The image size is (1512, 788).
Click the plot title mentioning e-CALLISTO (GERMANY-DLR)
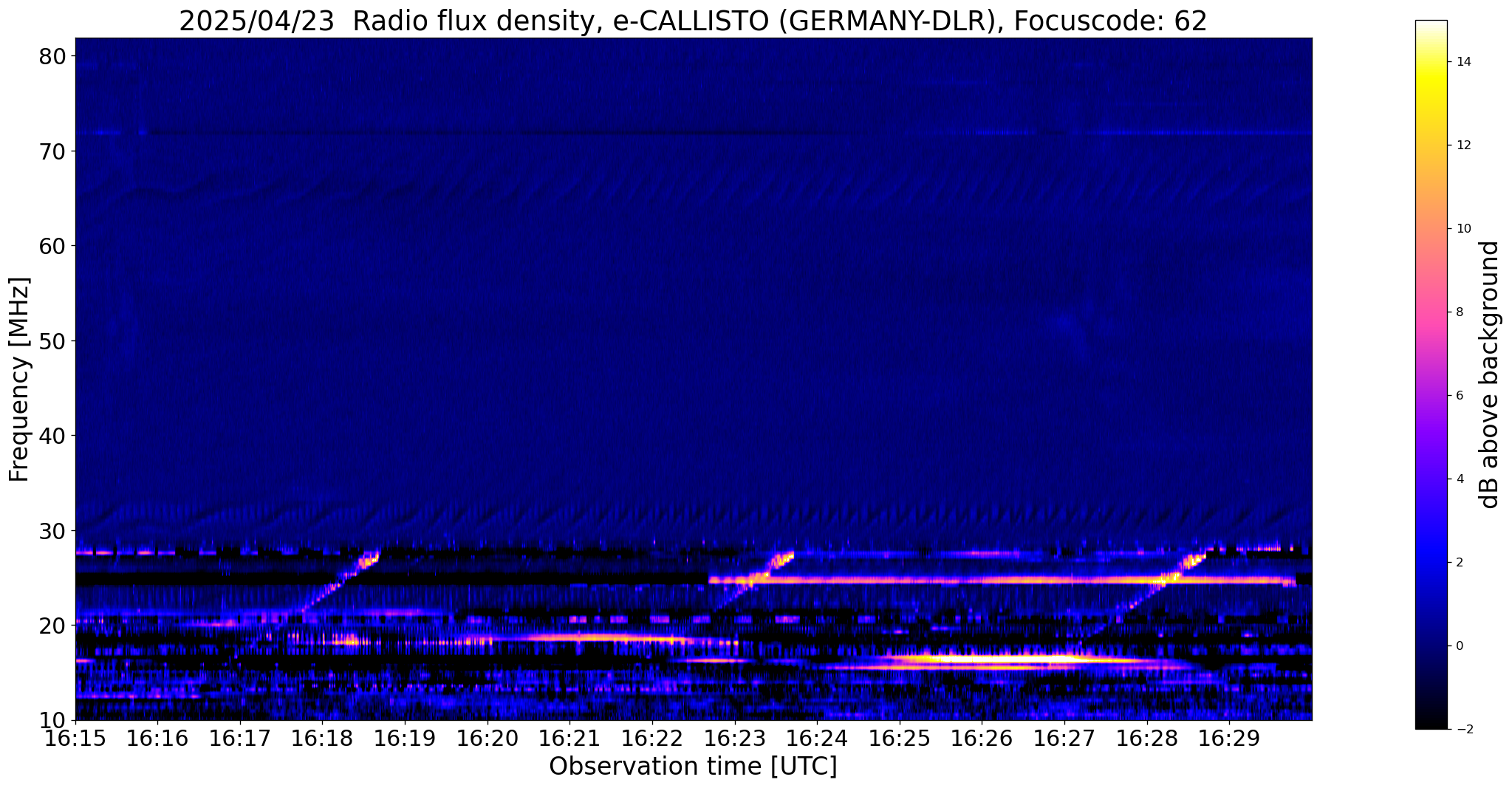(693, 21)
